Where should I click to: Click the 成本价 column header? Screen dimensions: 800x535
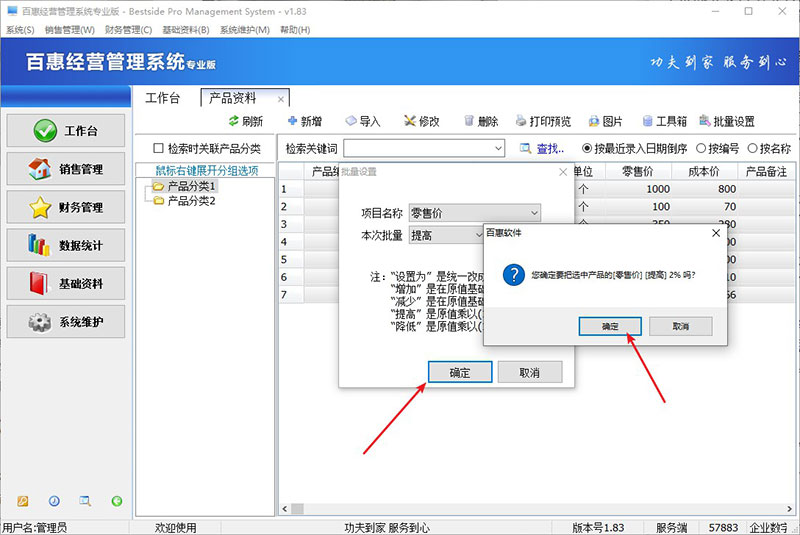tap(704, 171)
